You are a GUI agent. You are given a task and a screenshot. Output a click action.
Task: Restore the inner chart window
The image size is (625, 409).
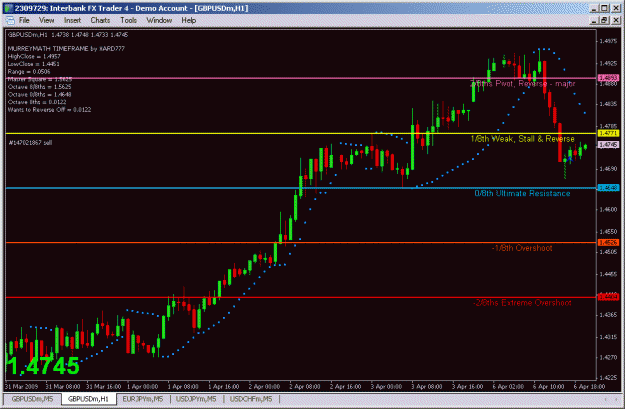point(605,20)
